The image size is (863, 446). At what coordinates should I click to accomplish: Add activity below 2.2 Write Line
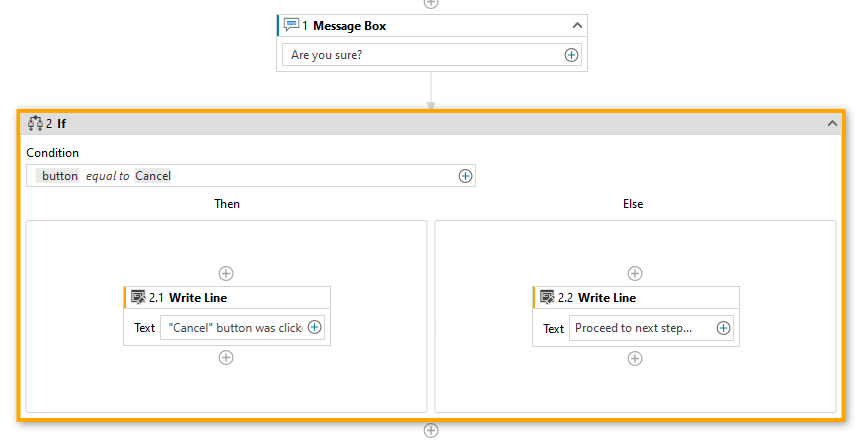[635, 358]
